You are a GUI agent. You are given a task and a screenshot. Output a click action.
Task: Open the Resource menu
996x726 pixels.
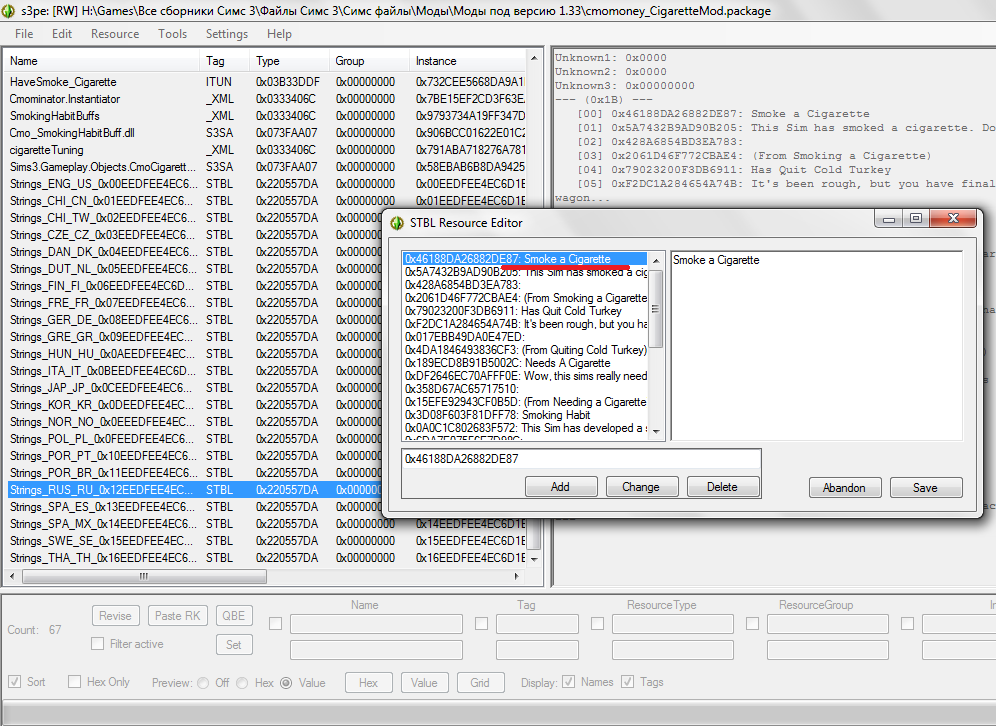pos(115,34)
